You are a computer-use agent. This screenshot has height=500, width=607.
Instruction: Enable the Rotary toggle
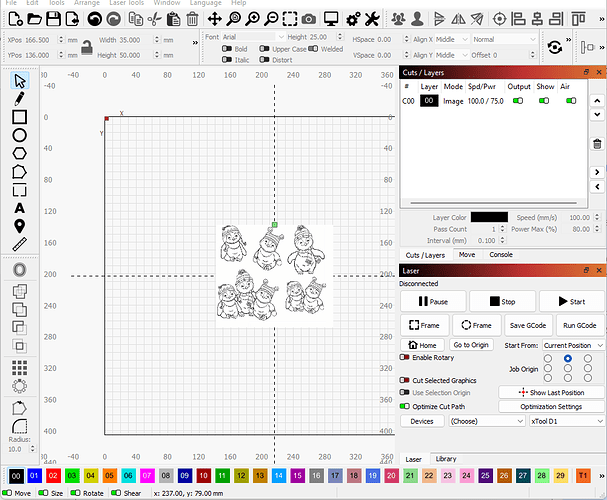[405, 357]
